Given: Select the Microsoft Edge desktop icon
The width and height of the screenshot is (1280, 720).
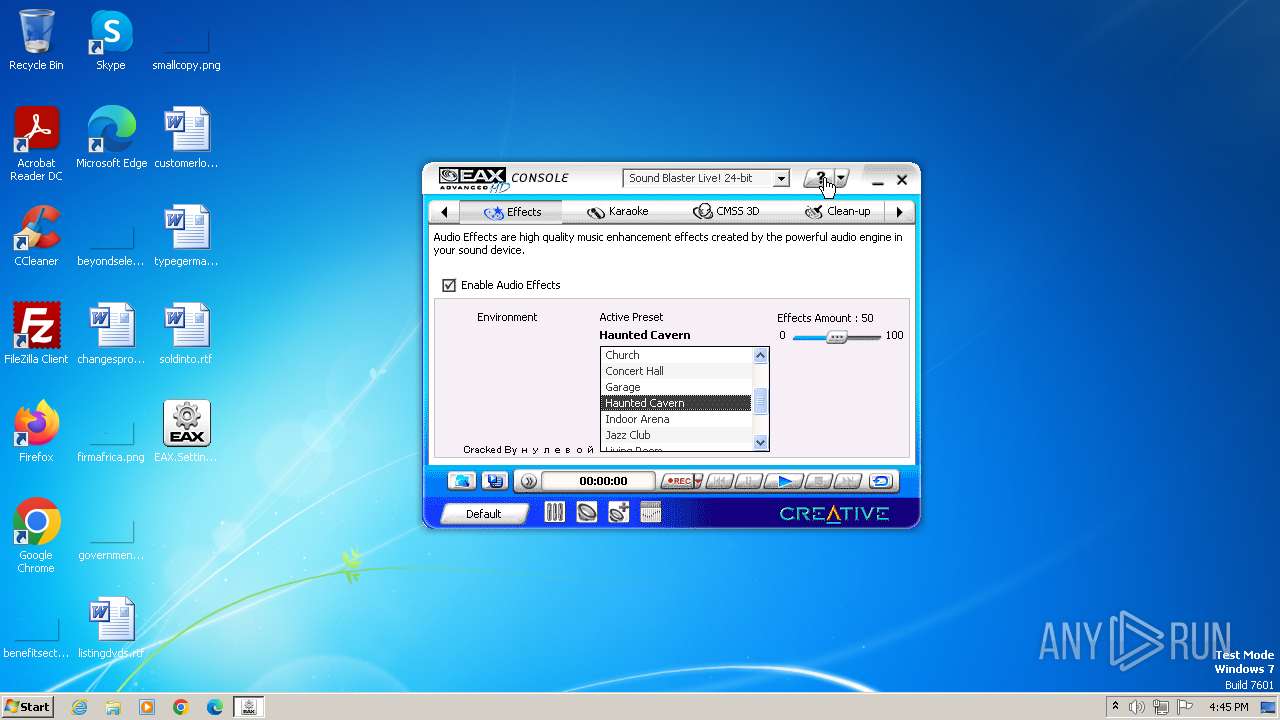Looking at the screenshot, I should tap(111, 138).
